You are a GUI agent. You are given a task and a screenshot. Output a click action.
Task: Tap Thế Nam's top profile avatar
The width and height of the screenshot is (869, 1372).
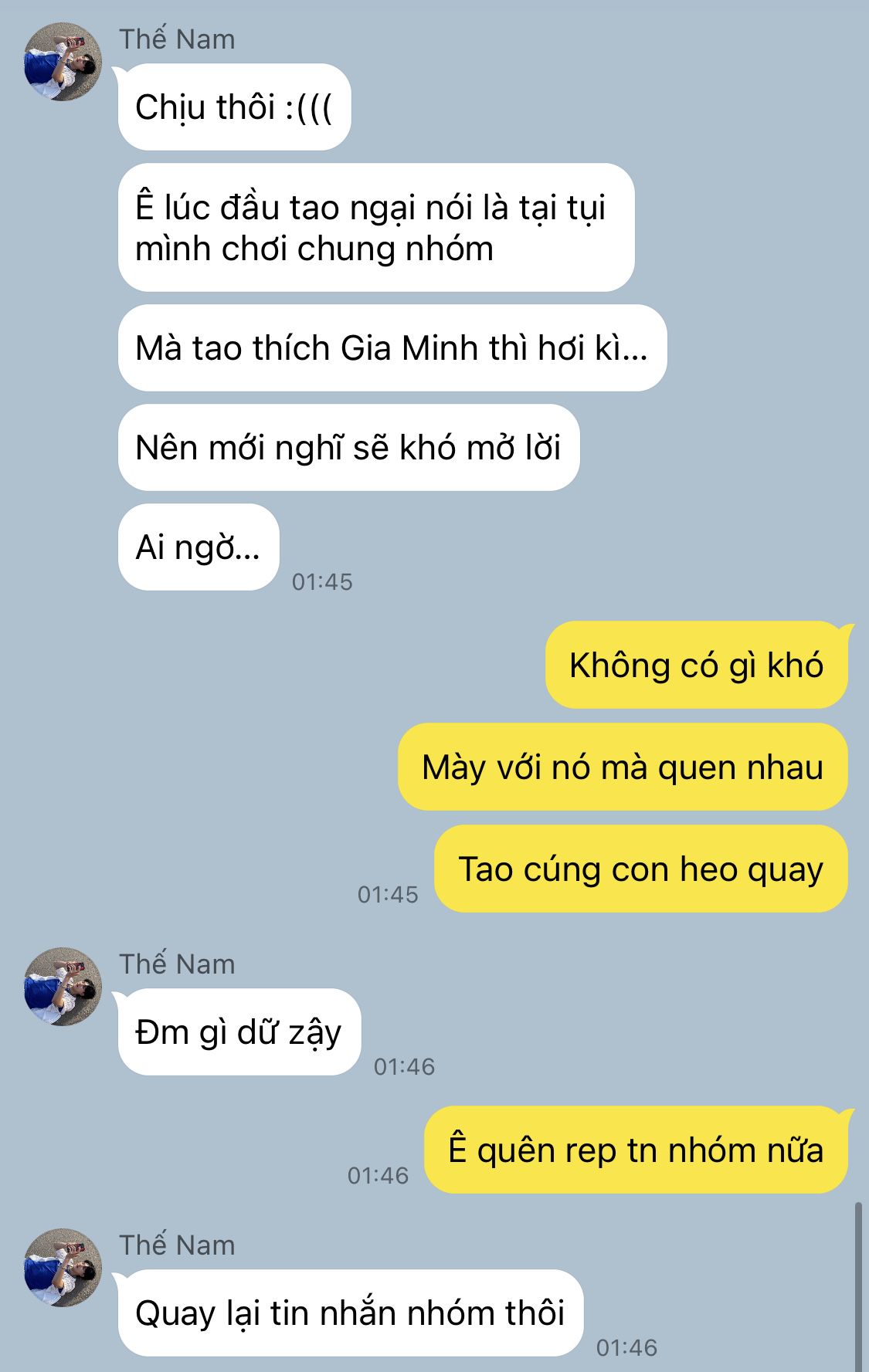[x=63, y=62]
